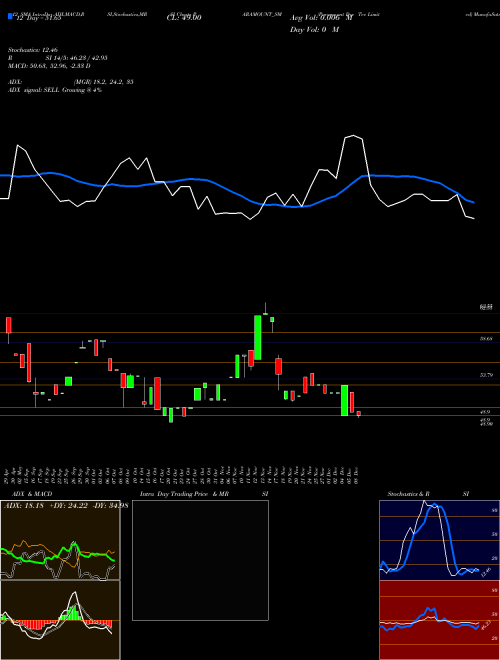This screenshot has width=500, height=660.
Task: Click the blue 12 Day SMA legend square
Action: pos(11,17)
